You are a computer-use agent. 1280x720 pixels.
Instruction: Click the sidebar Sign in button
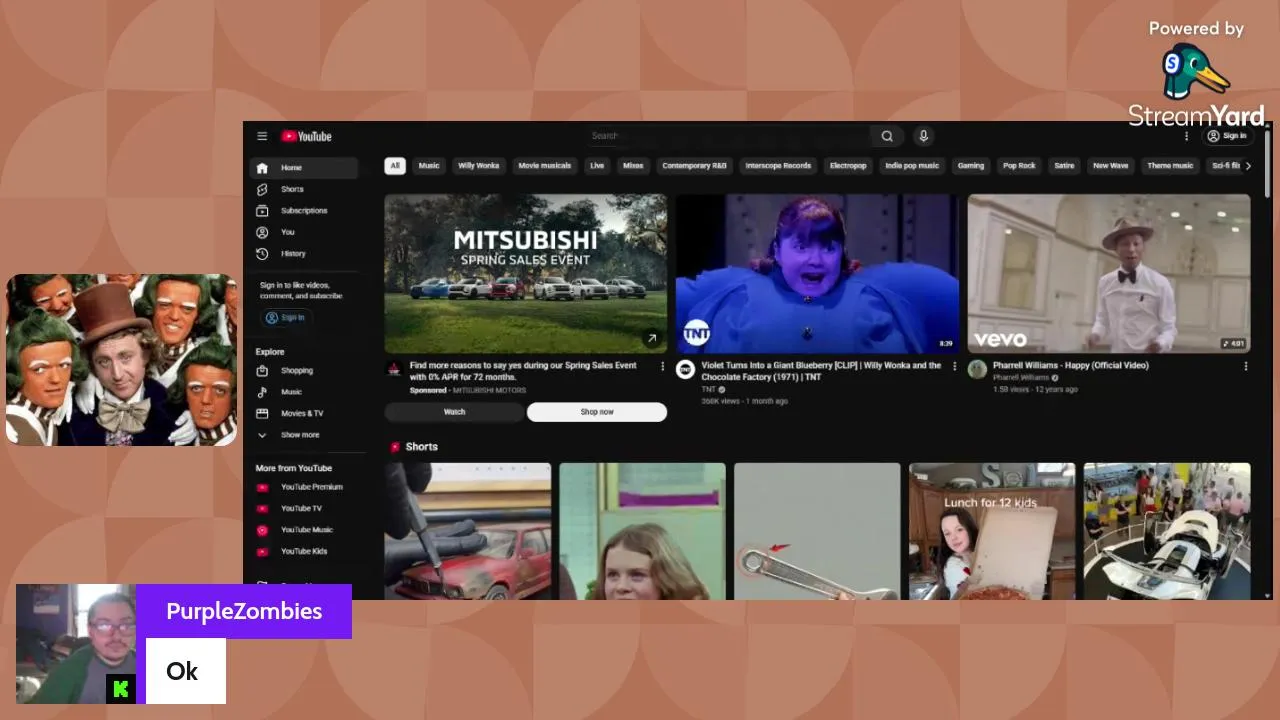(x=285, y=318)
